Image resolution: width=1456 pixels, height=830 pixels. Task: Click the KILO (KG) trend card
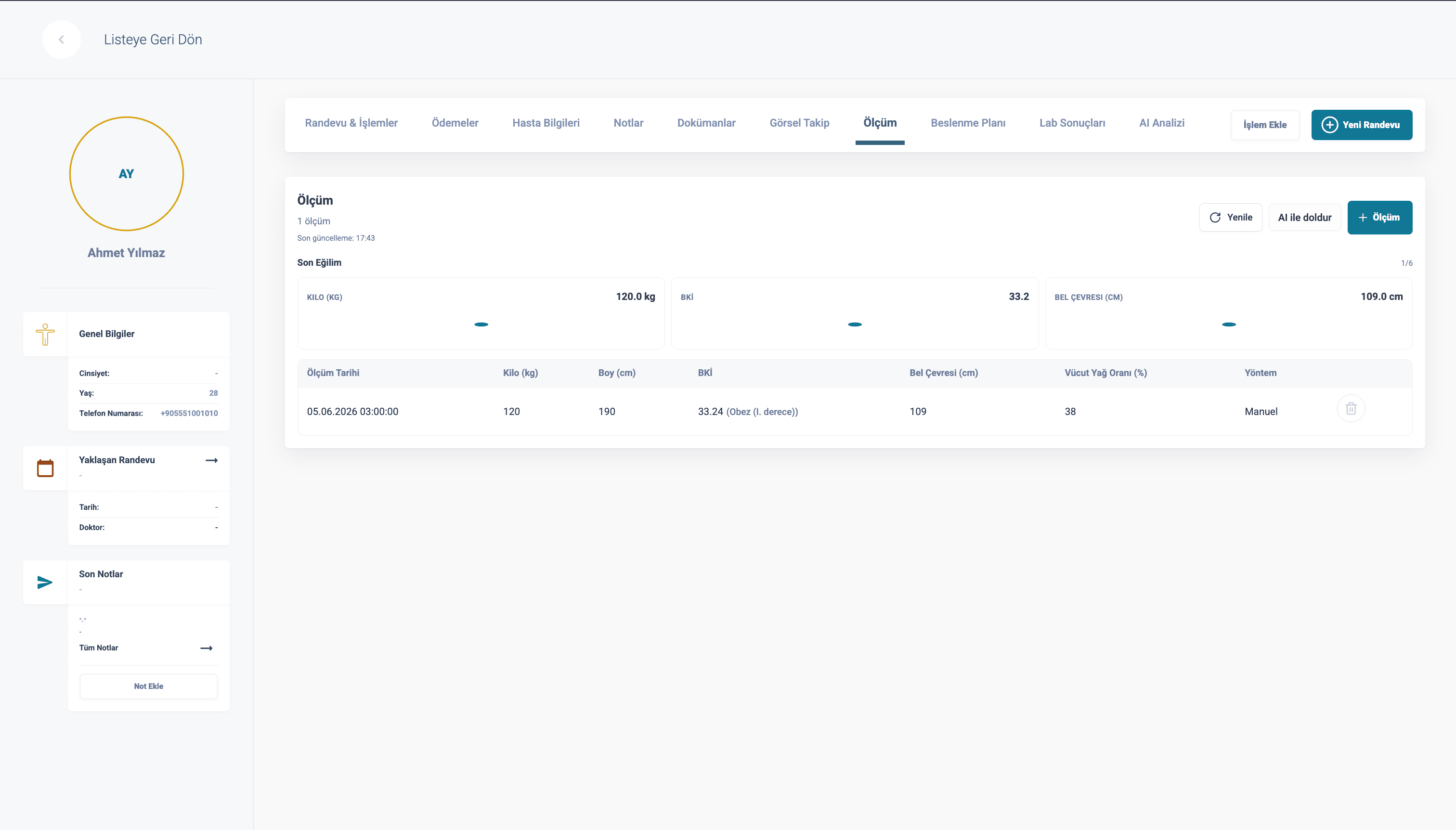[481, 313]
